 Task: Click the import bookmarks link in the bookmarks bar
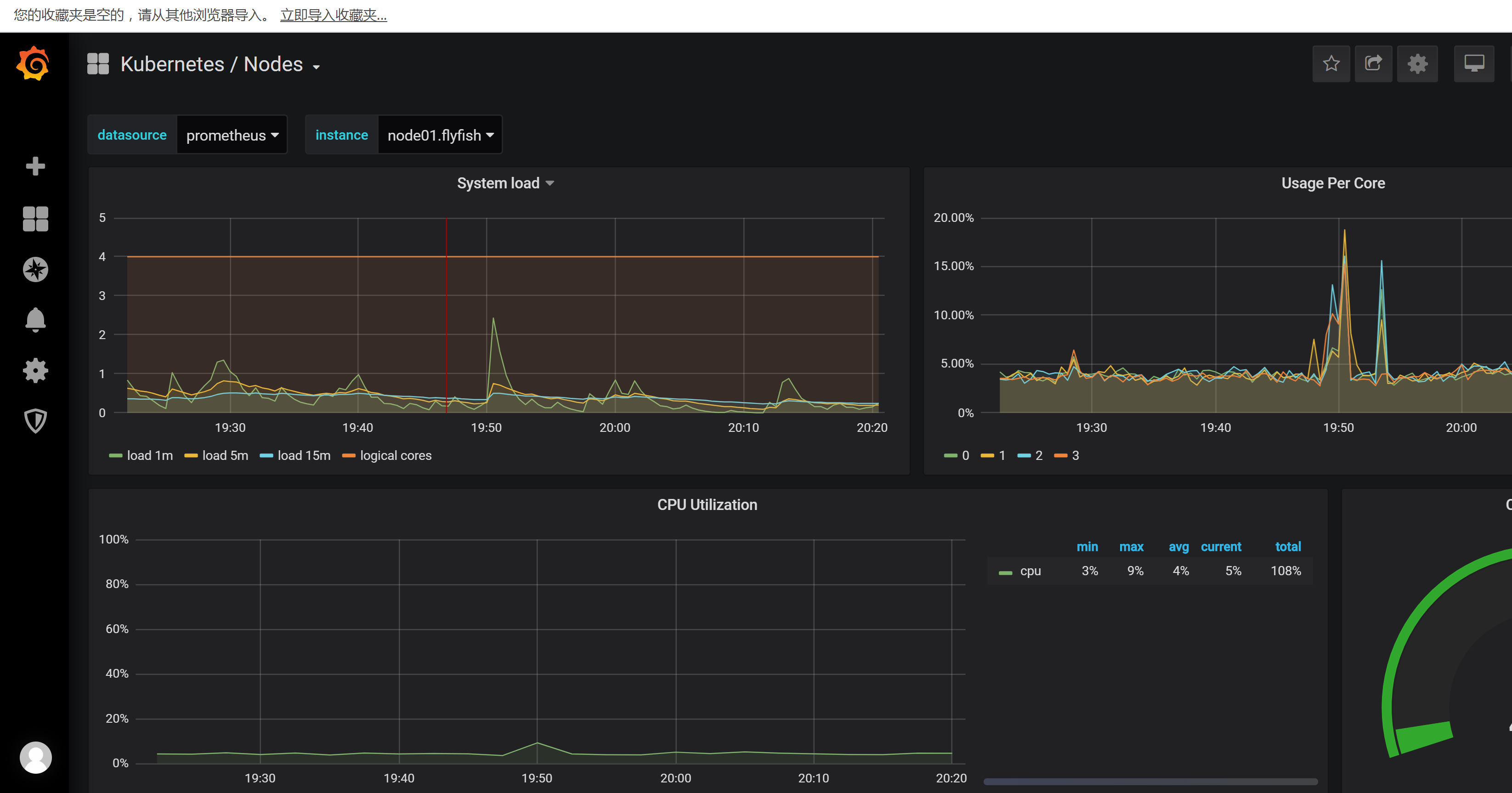point(334,15)
